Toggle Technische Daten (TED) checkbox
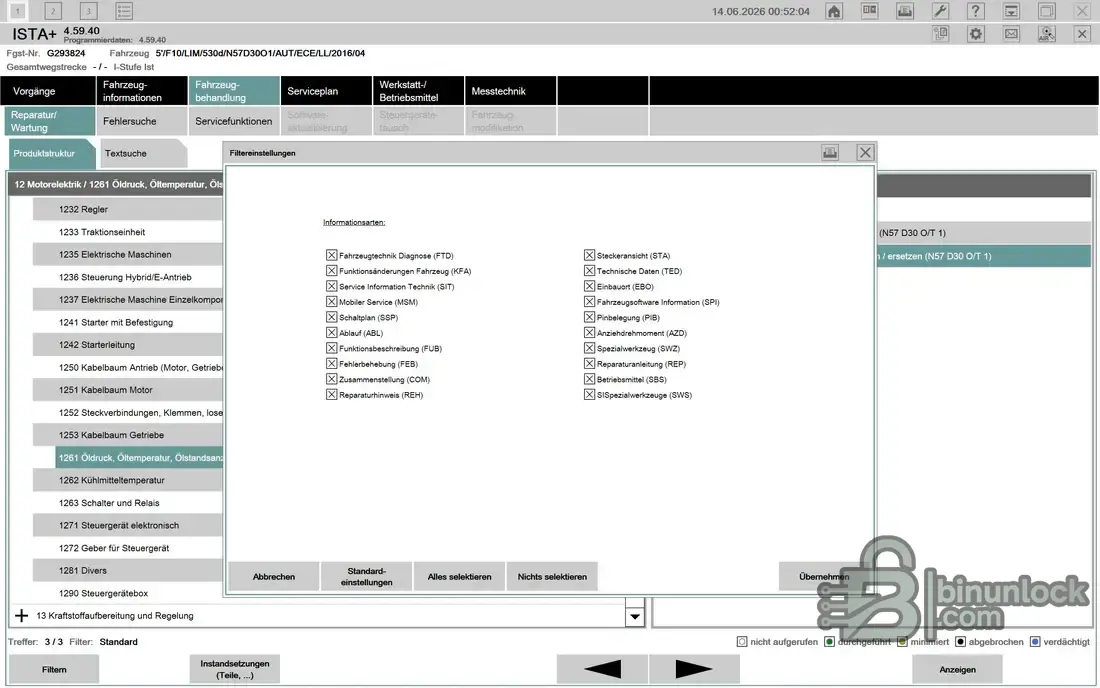 (x=589, y=271)
